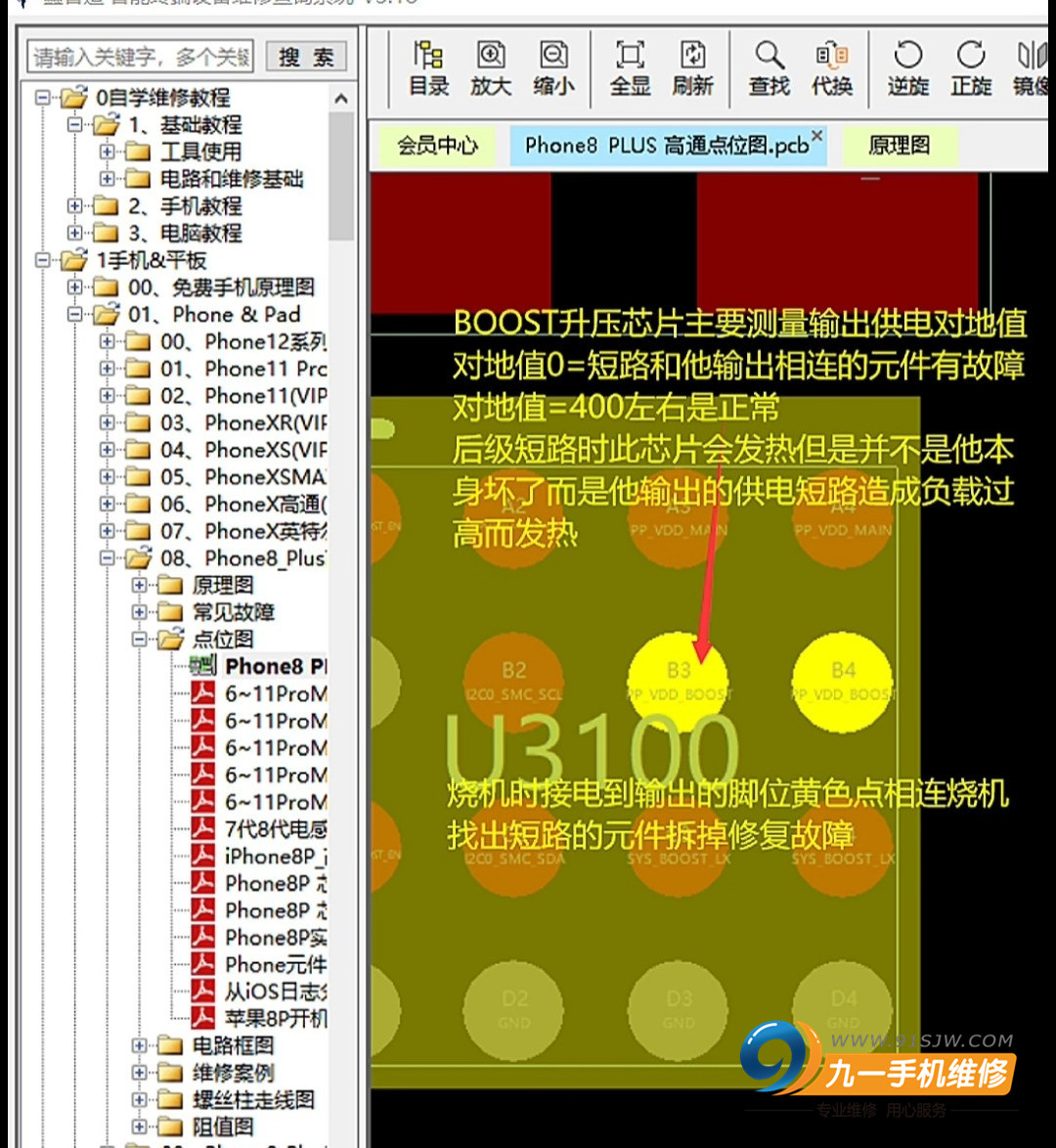The height and width of the screenshot is (1148, 1056).
Task: Expand the 2、手机教程 folder
Action: pos(74,205)
